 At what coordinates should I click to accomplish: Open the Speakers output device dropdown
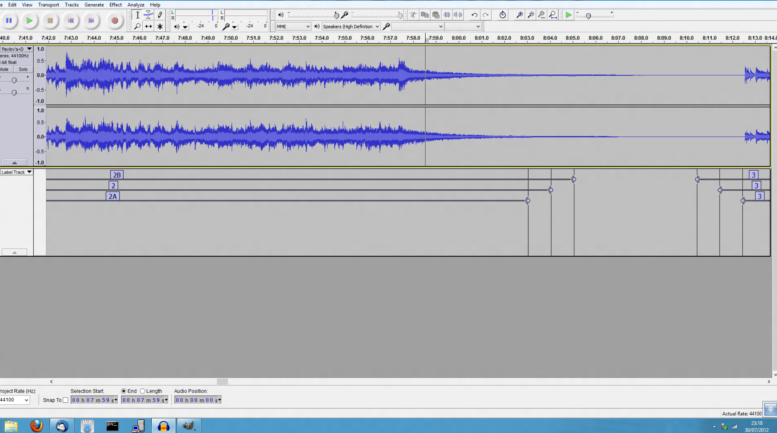351,26
